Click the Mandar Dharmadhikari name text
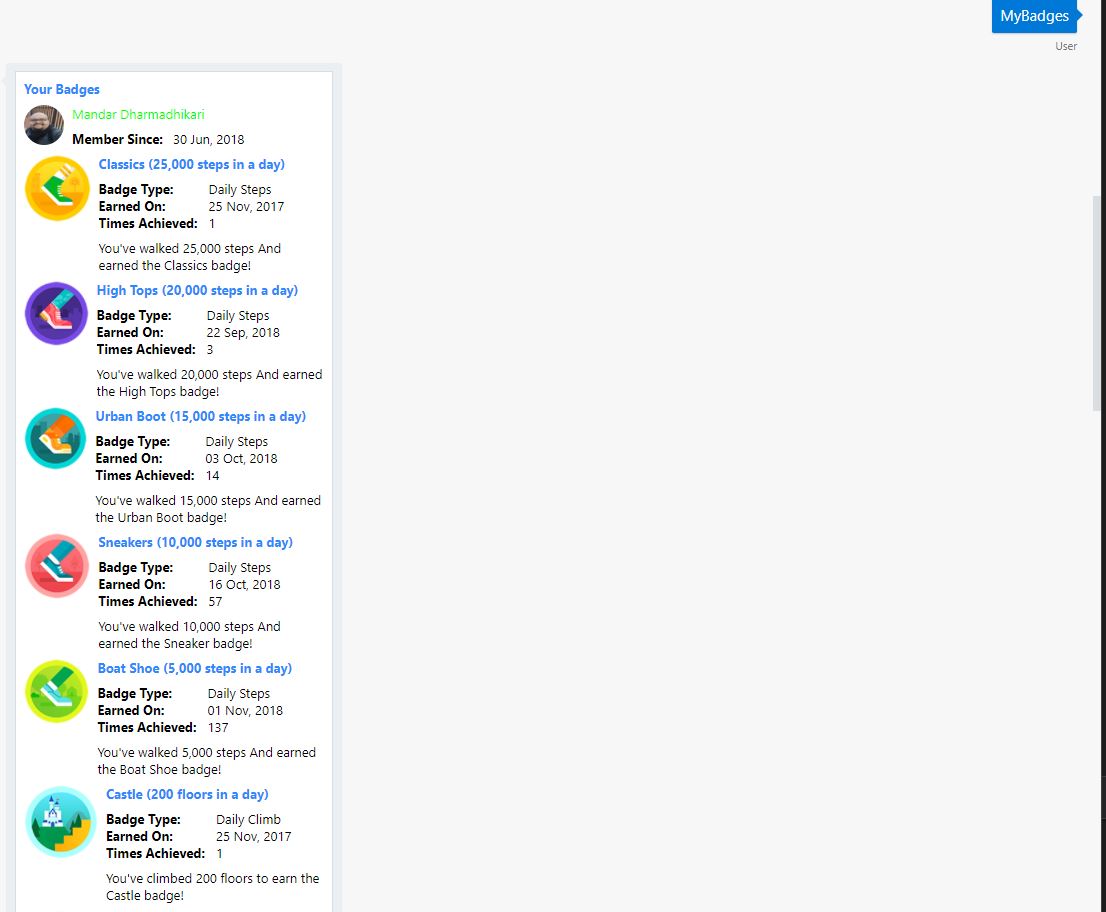Screen dimensions: 1106x912 pos(138,114)
